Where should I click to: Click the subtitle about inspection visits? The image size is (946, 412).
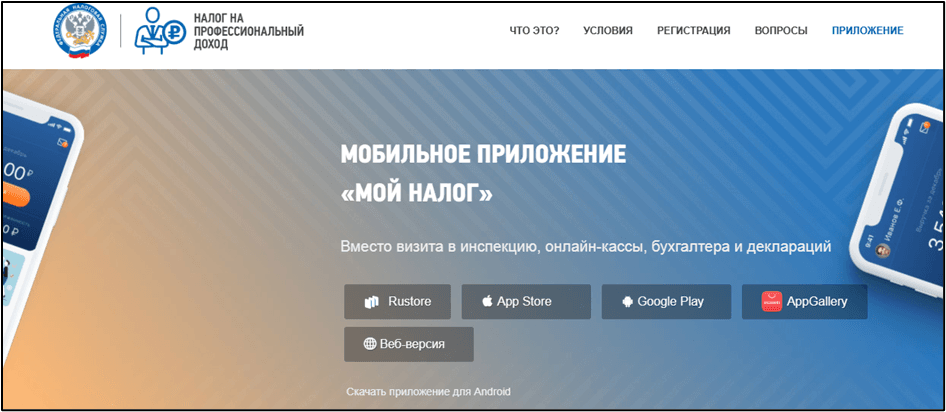click(x=585, y=246)
